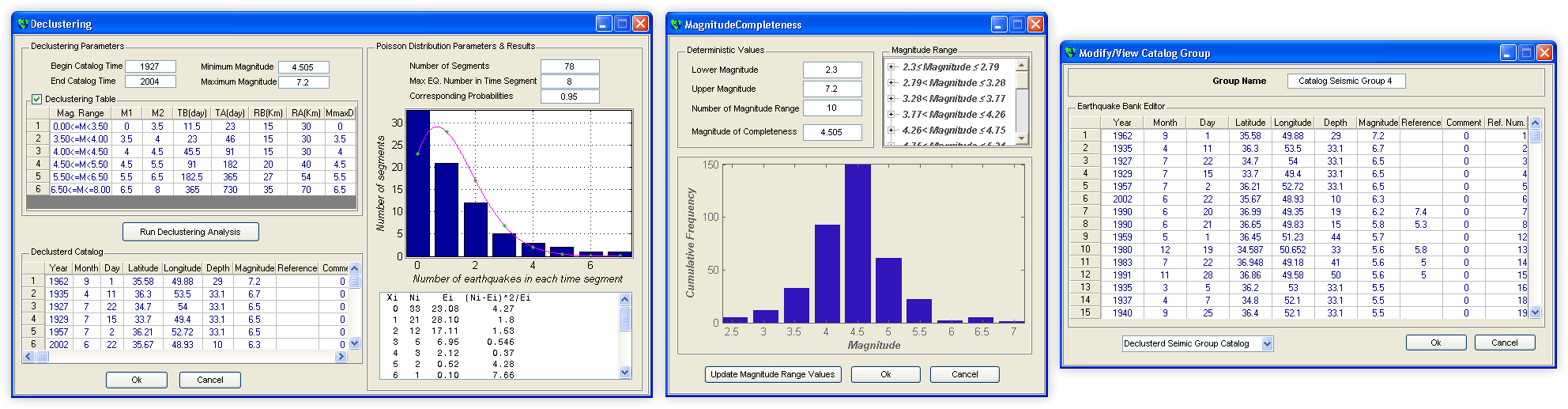Expand the 3.28<Magnitude≤3.77 range node

pyautogui.click(x=891, y=99)
